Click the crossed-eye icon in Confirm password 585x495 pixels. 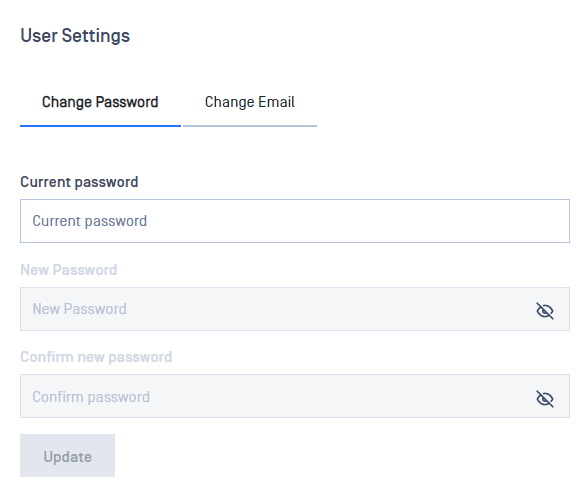coord(545,398)
